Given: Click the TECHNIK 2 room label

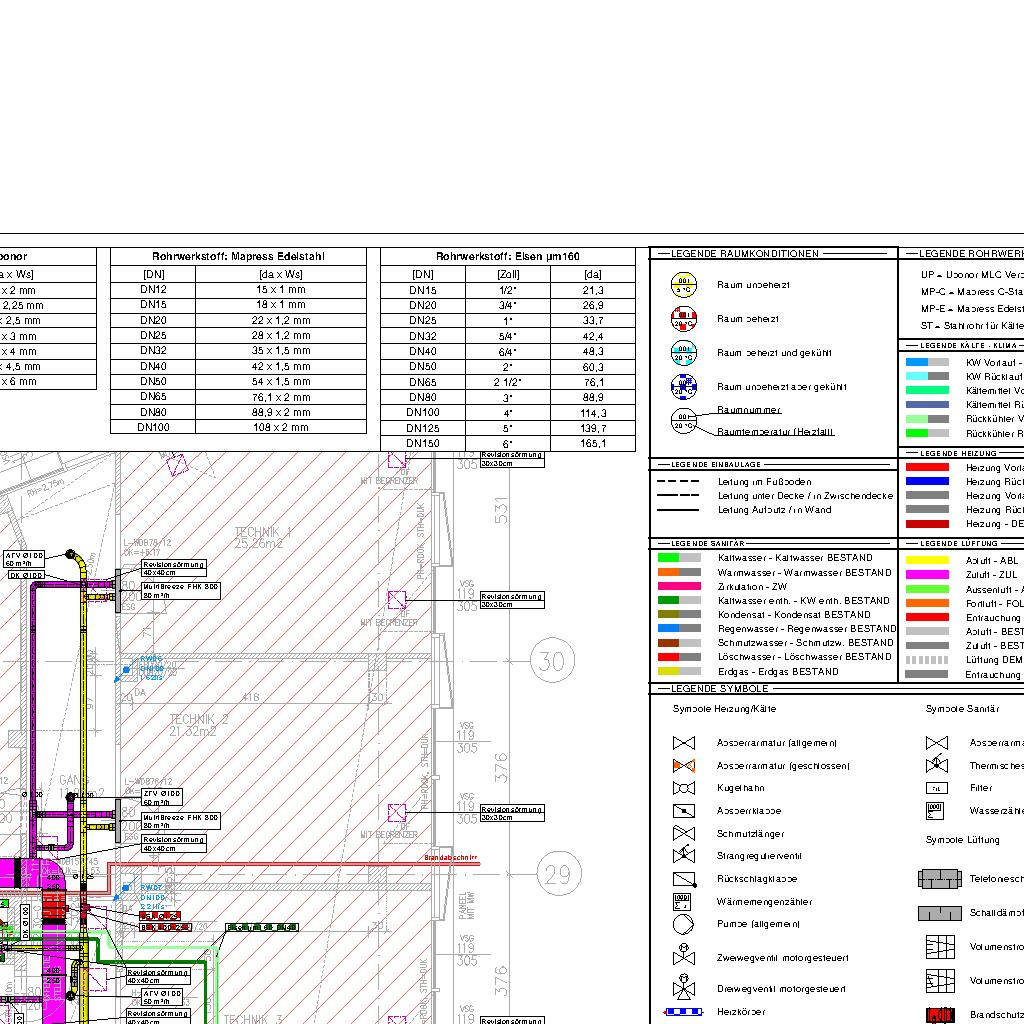Looking at the screenshot, I should point(200,720).
